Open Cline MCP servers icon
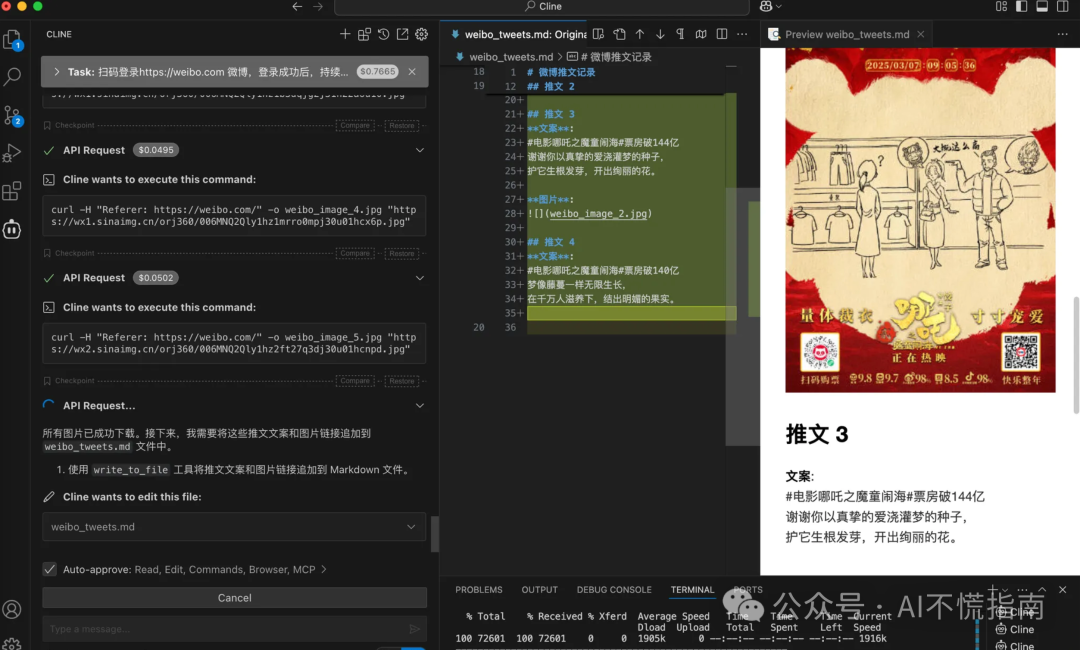This screenshot has width=1080, height=650. tap(364, 34)
